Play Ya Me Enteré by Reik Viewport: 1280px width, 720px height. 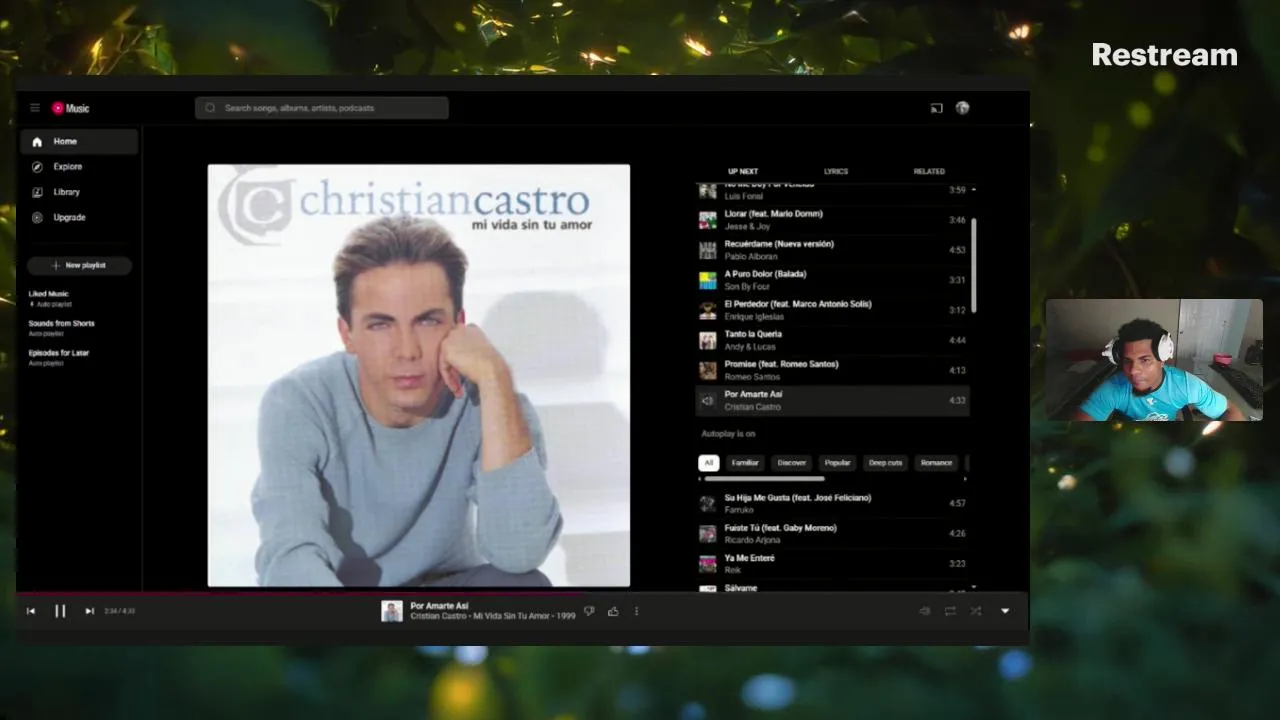[832, 563]
